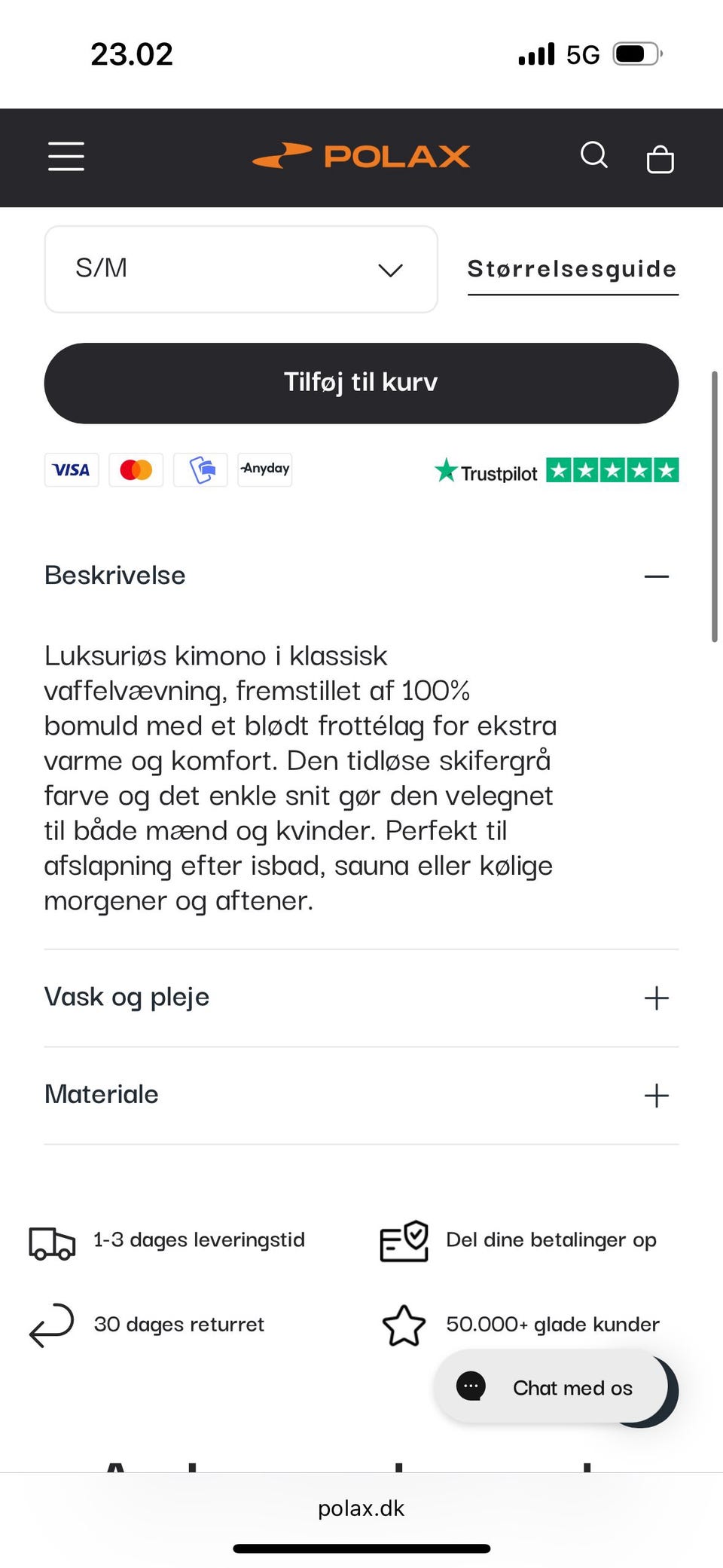Tap the delivery truck icon
Screen dimensions: 723x1568
click(x=52, y=1242)
